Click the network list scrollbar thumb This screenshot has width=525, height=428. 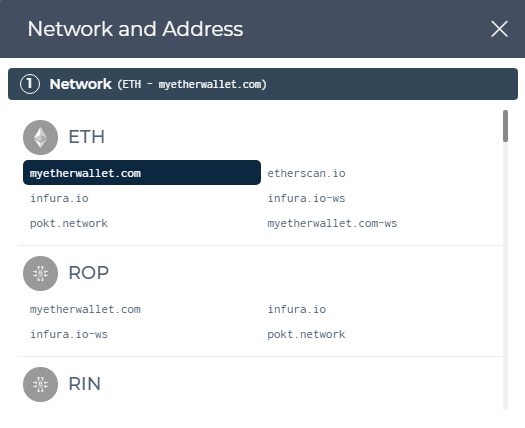[505, 126]
